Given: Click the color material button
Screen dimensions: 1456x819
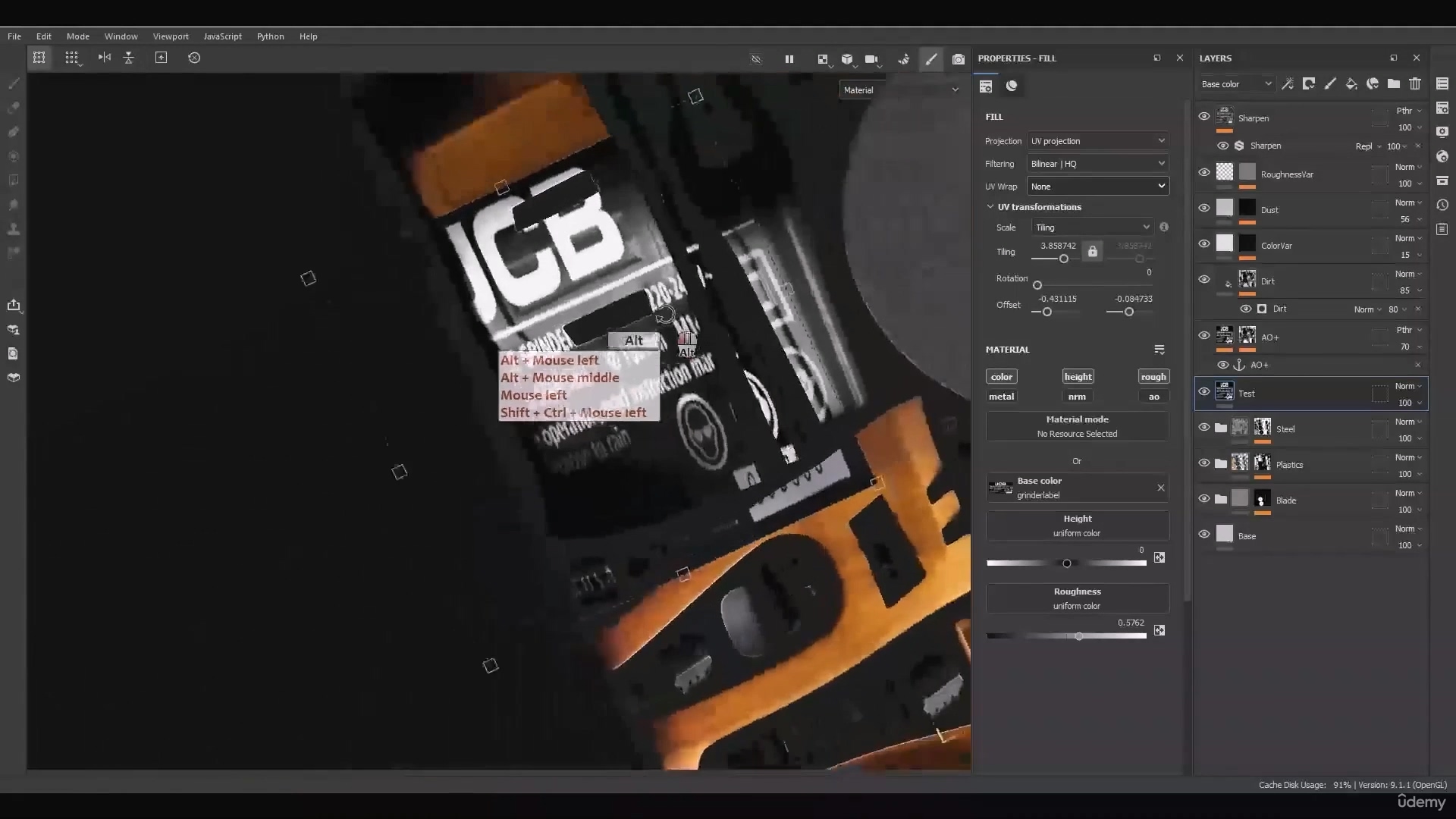Looking at the screenshot, I should coord(1001,376).
